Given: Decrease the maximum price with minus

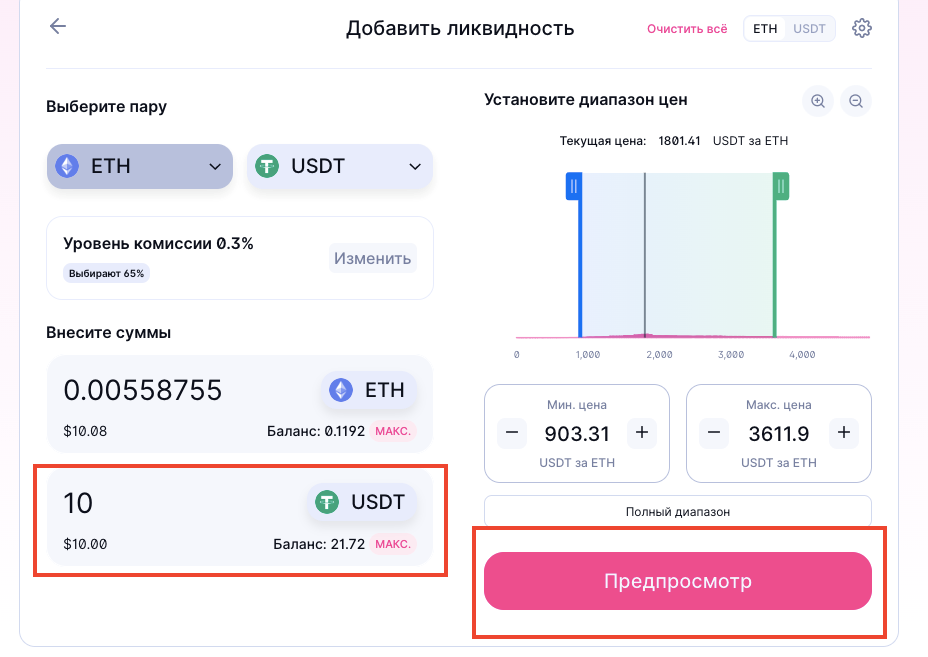Looking at the screenshot, I should click(x=713, y=434).
